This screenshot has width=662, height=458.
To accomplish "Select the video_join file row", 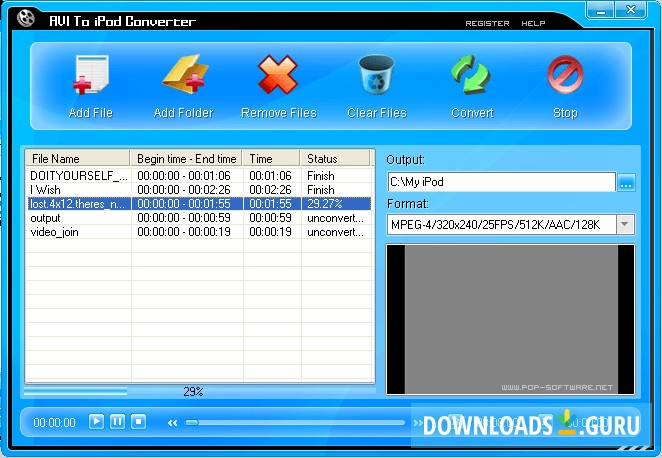I will (78, 232).
